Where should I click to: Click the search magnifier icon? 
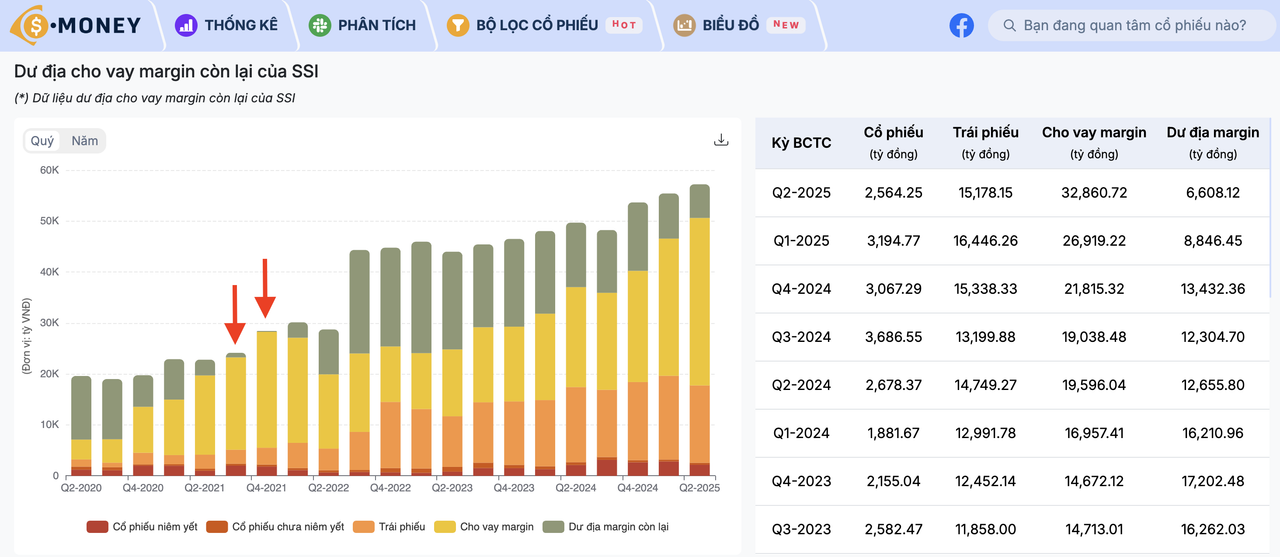[1008, 25]
